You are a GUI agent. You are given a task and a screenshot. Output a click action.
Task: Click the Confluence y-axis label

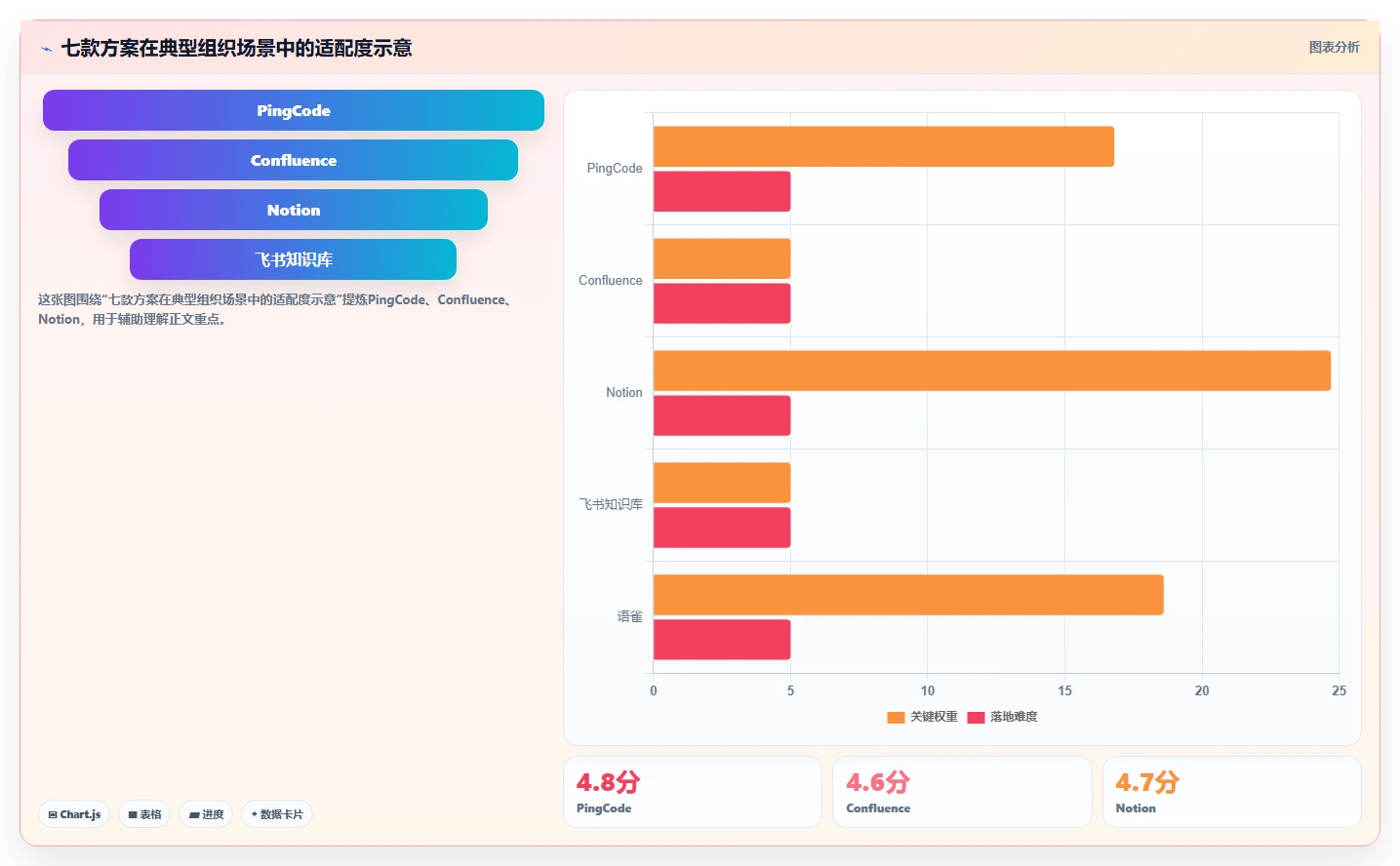(x=611, y=281)
